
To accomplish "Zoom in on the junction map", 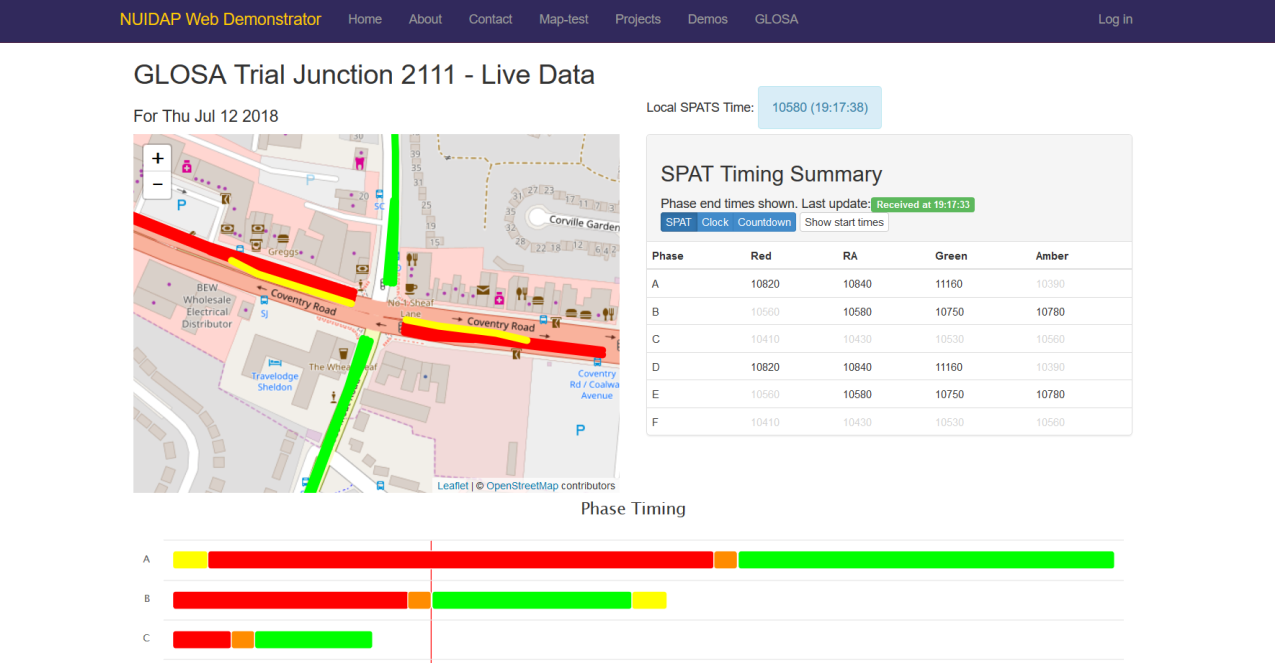I will pos(157,157).
